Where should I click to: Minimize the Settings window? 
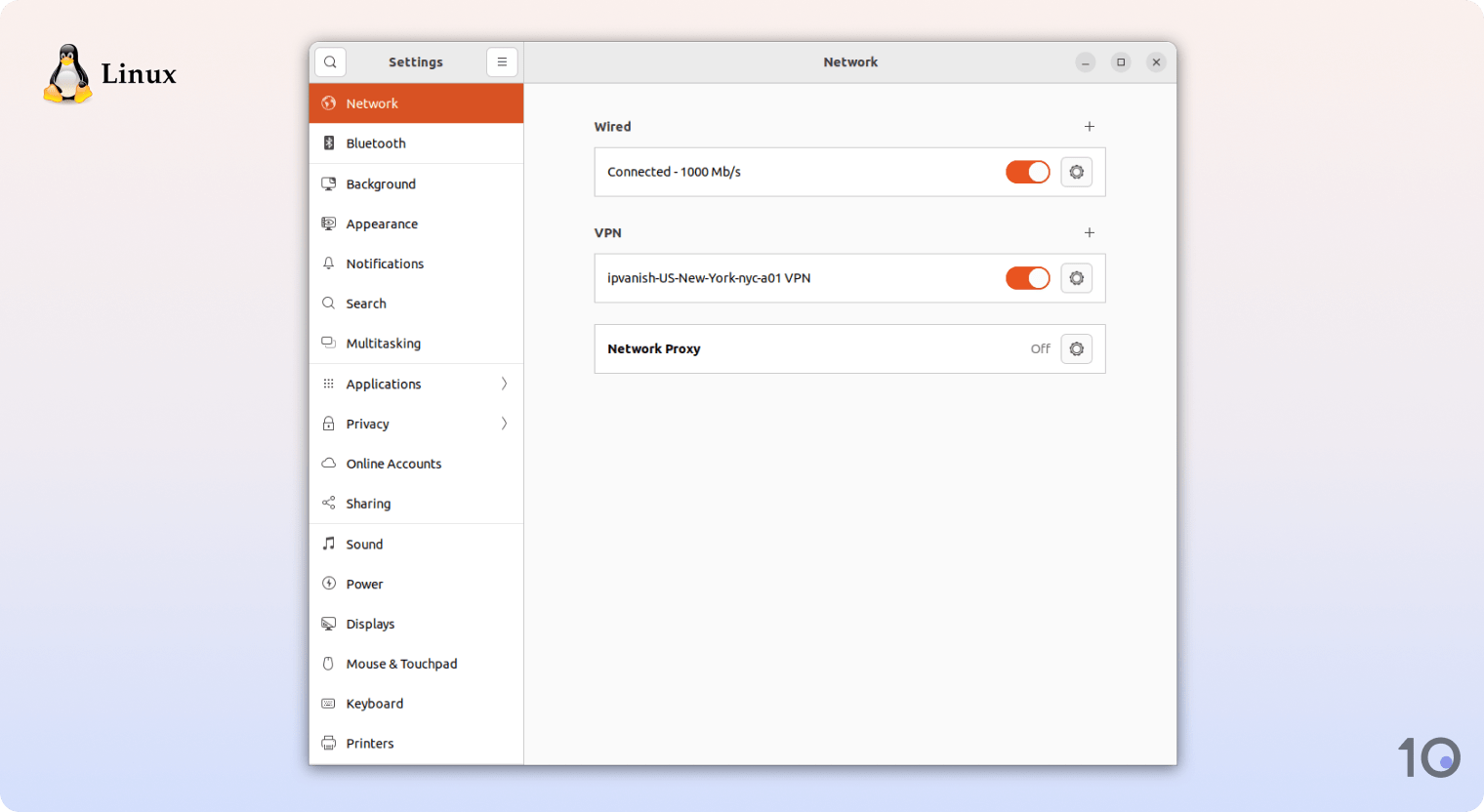(1086, 62)
